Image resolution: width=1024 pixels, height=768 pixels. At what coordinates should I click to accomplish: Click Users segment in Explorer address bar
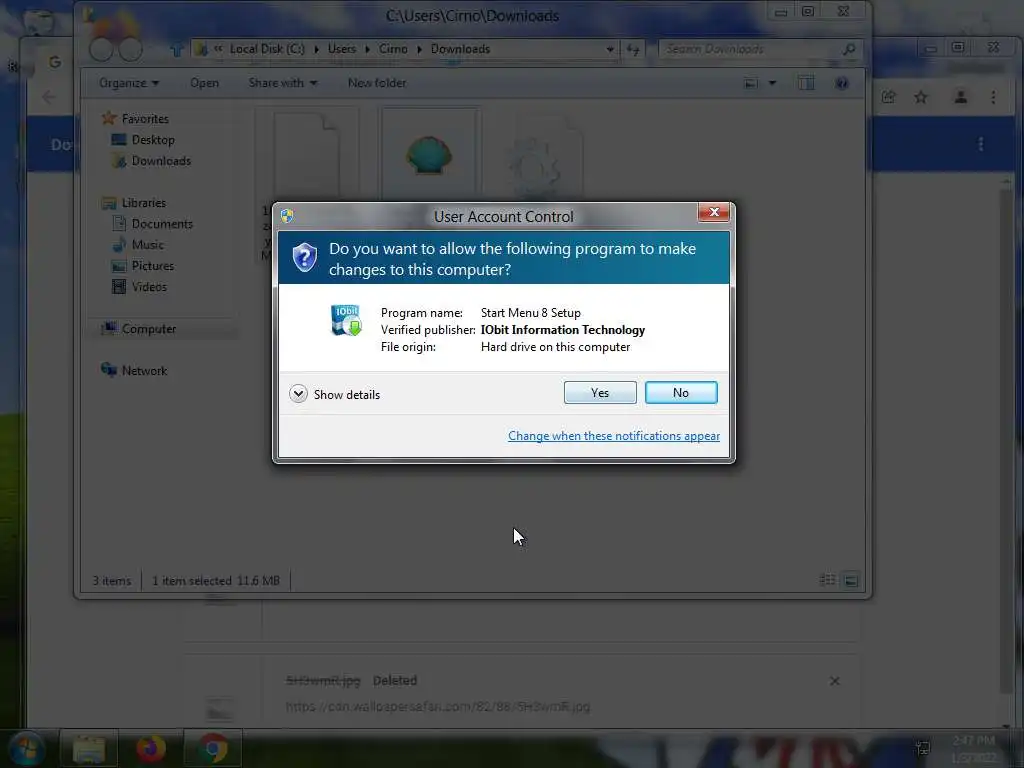(x=342, y=49)
